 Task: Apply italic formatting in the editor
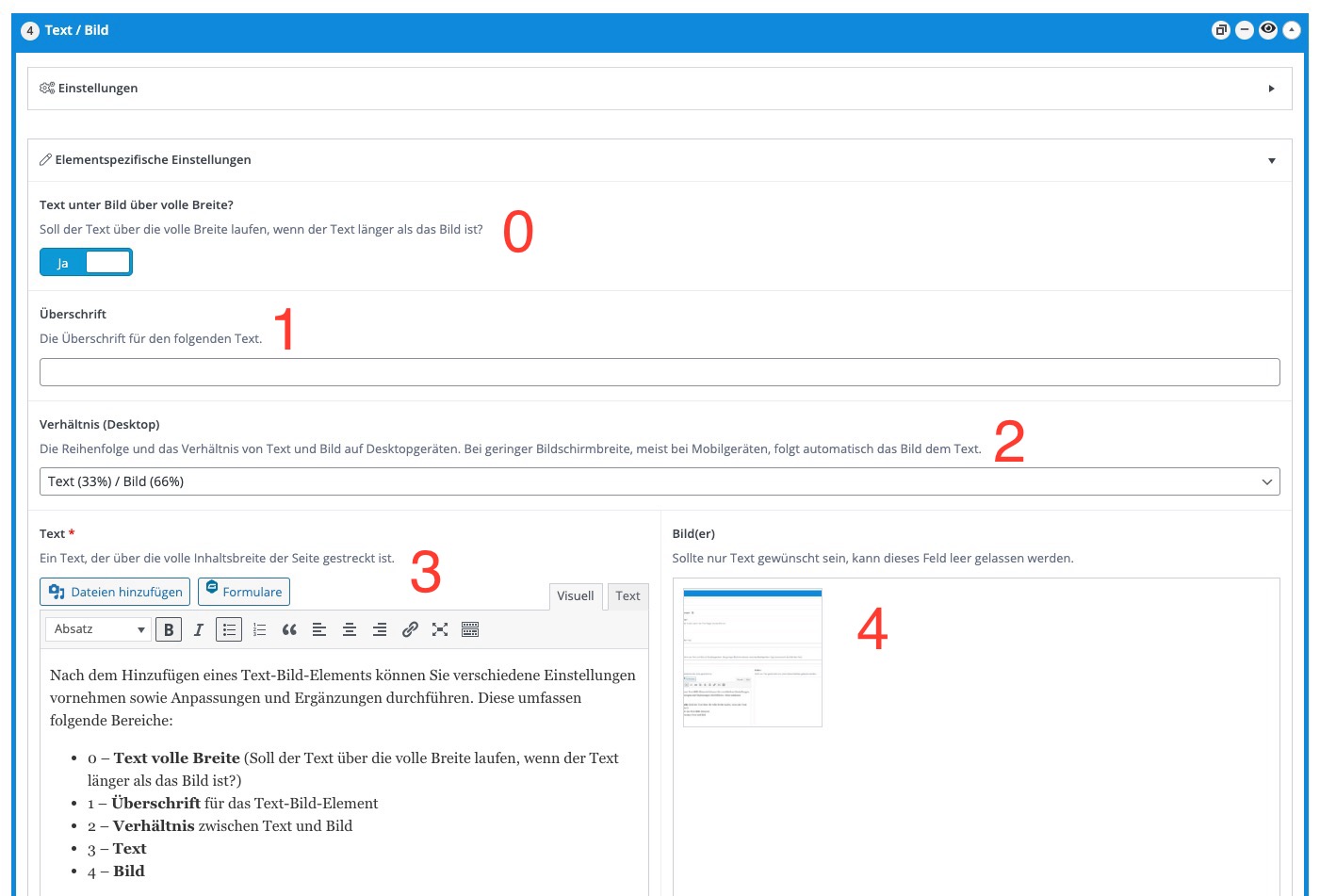point(199,629)
